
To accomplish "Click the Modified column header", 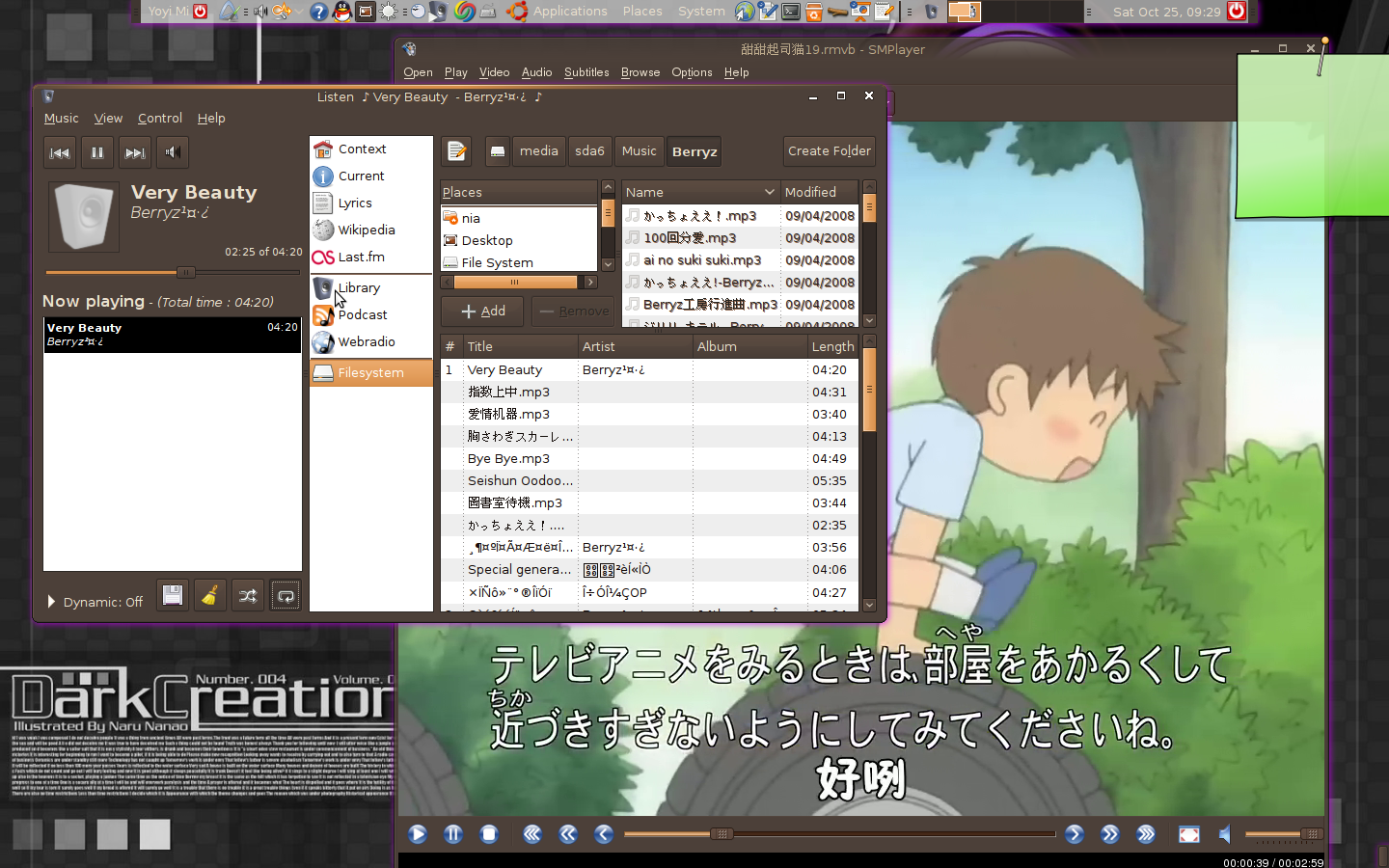I will tap(819, 192).
